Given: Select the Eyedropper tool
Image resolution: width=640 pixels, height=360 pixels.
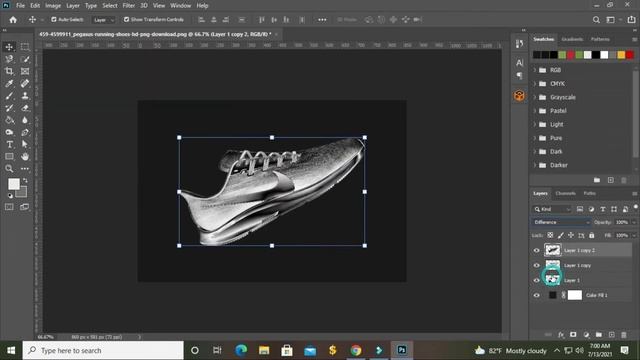Looking at the screenshot, I should click(9, 84).
